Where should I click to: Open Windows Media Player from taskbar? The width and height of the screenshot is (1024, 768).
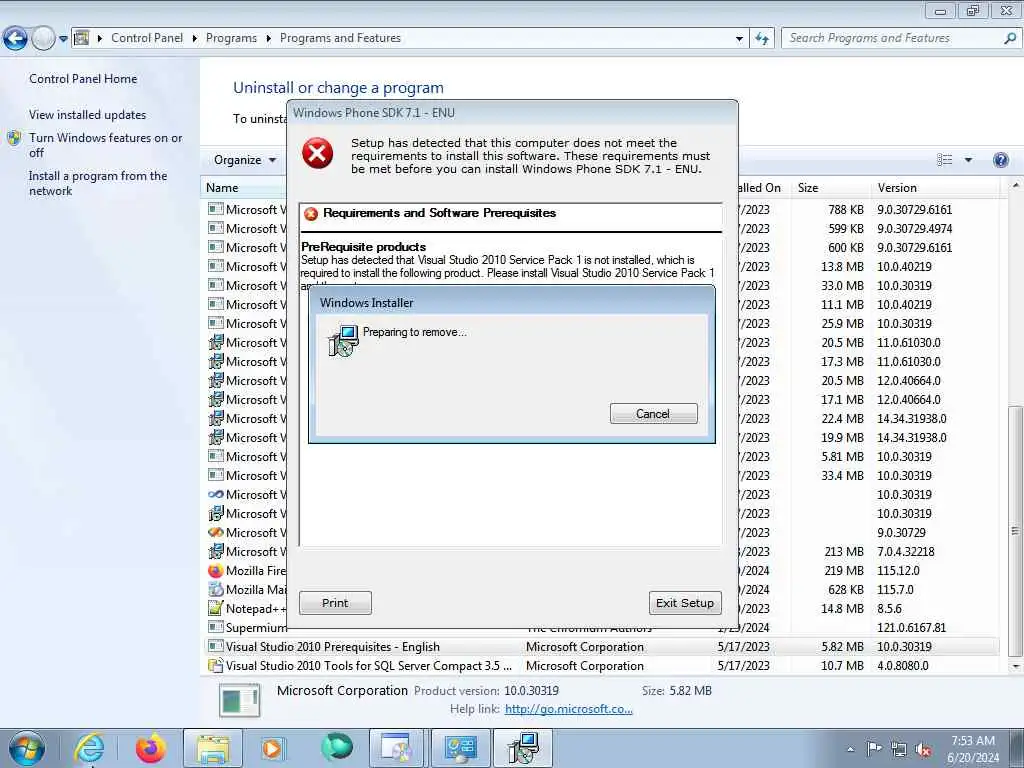click(272, 748)
